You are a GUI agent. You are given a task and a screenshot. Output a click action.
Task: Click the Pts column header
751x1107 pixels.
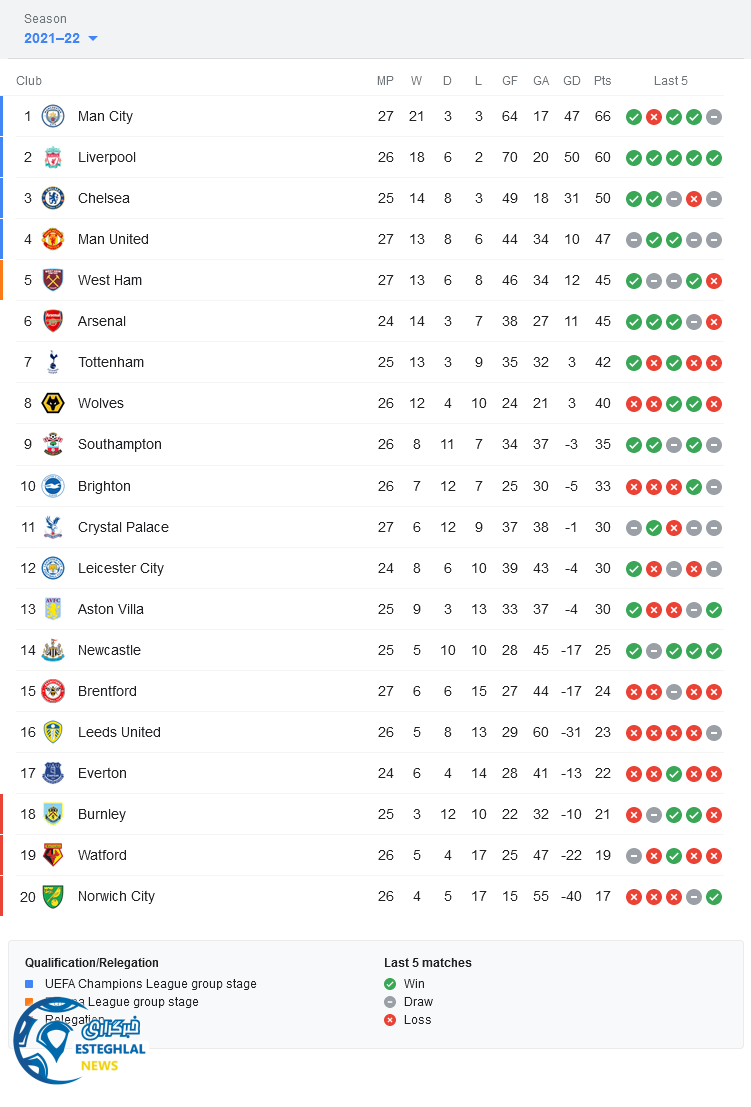click(x=602, y=81)
